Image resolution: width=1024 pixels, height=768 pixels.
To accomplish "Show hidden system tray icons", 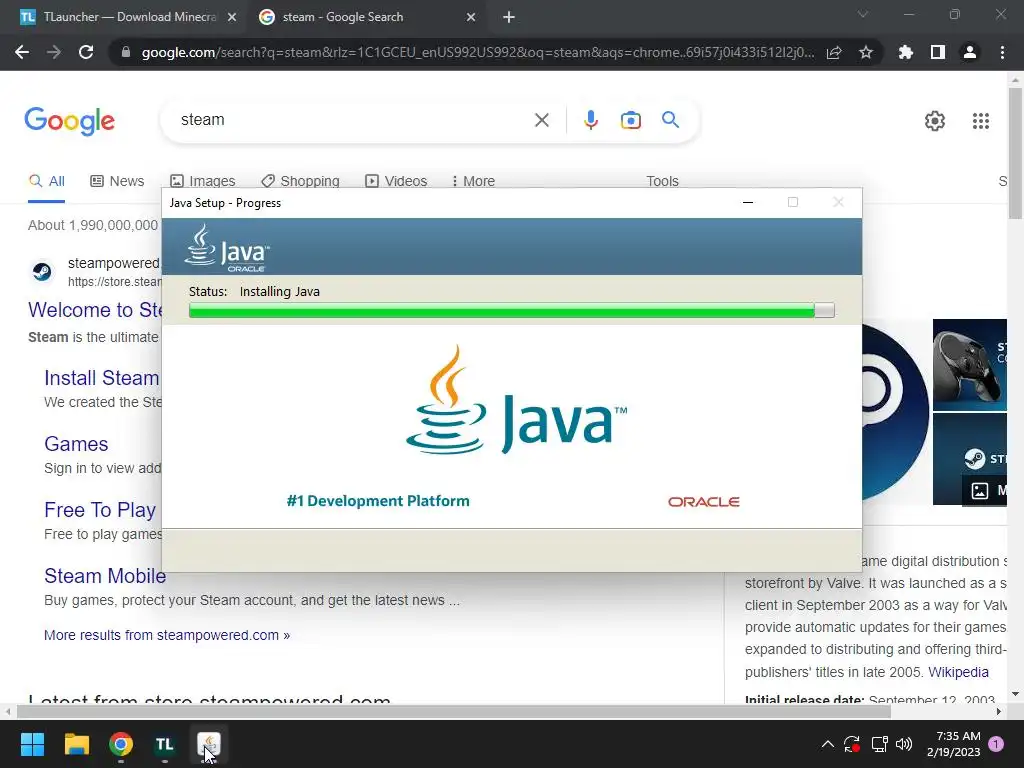I will 827,744.
